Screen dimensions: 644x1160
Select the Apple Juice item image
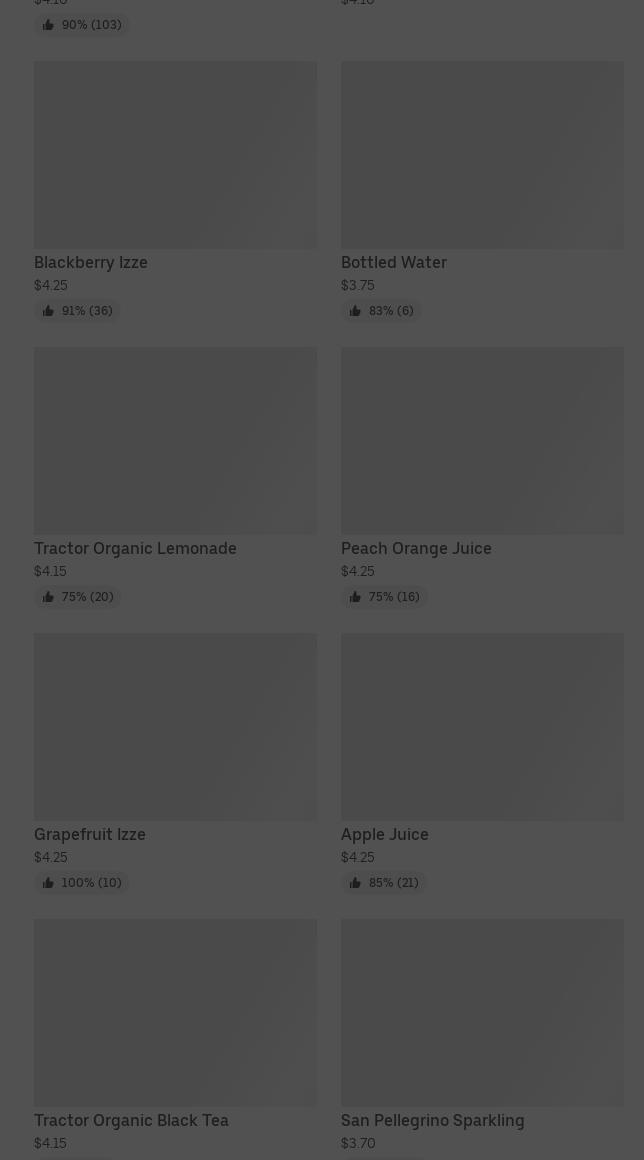coord(482,727)
